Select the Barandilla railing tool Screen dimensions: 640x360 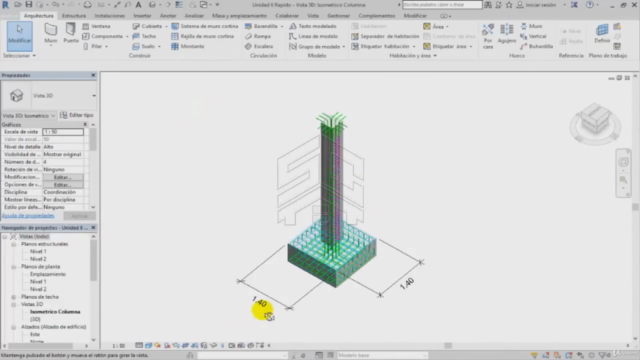tap(261, 26)
